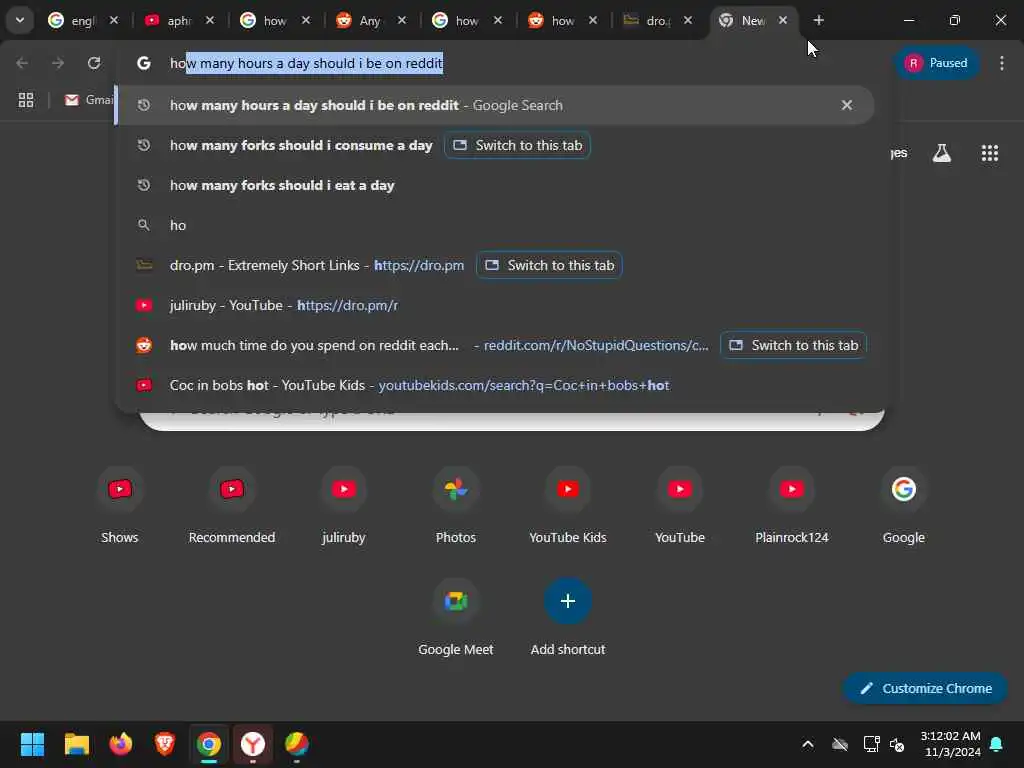Open Chrome's three-dot menu
1024x768 pixels.
1002,63
